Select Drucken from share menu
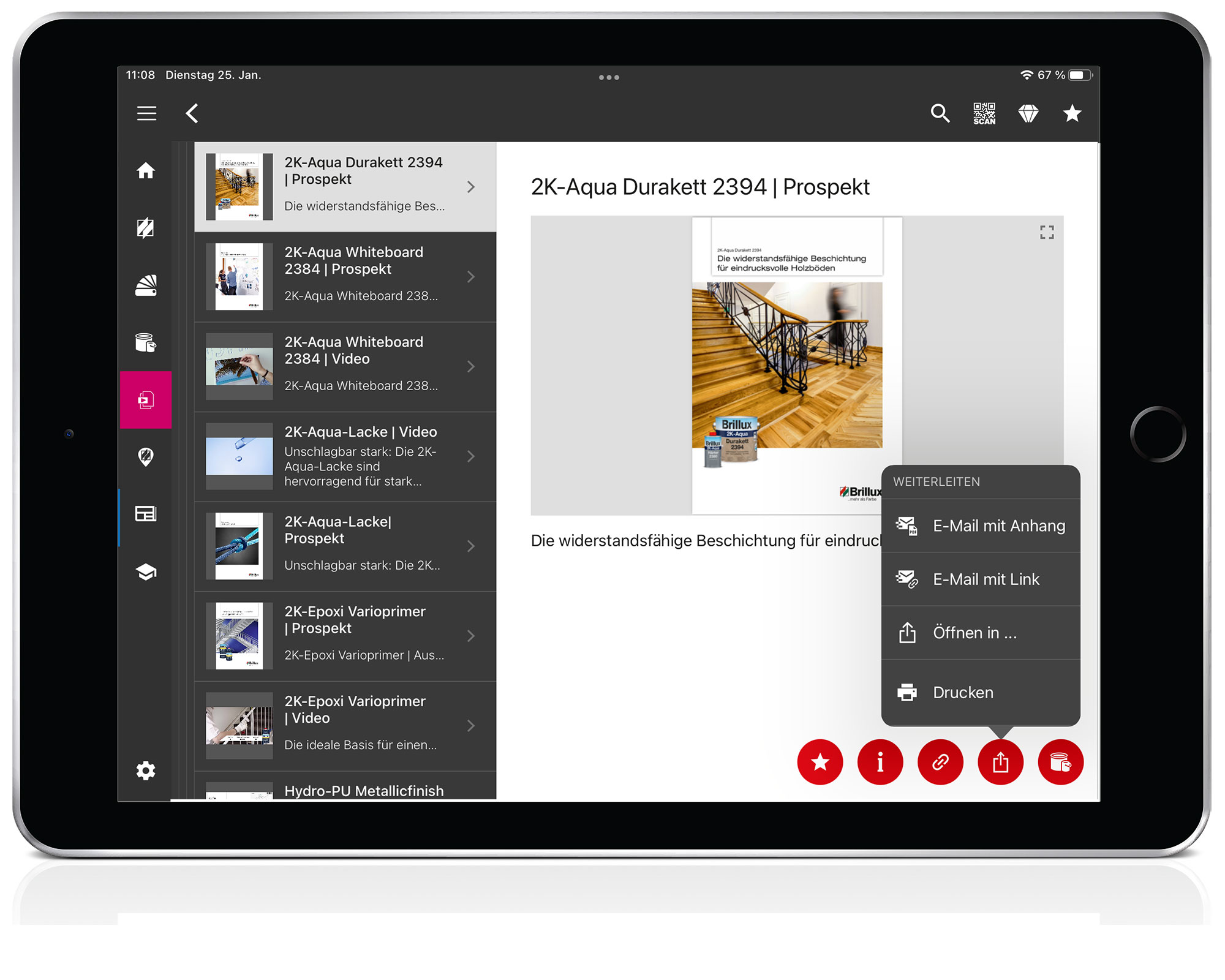The width and height of the screenshot is (1225, 980). [x=981, y=692]
